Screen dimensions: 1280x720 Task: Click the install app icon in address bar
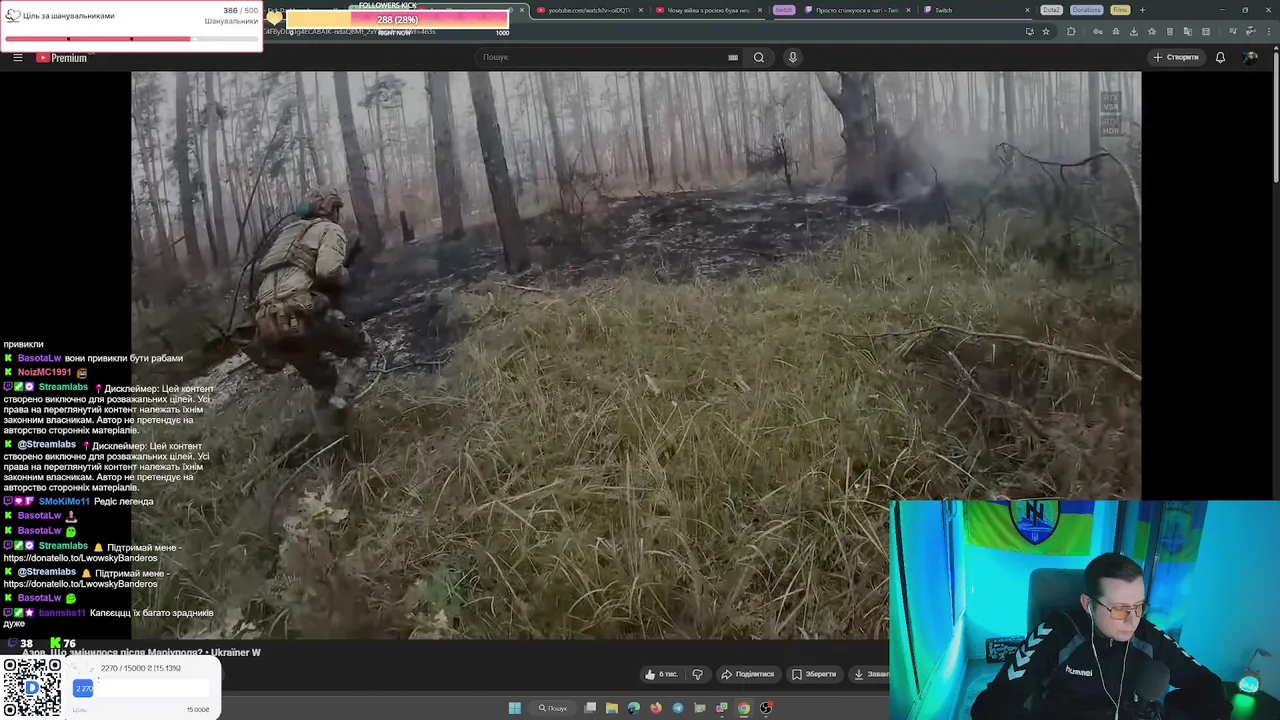click(x=1029, y=31)
